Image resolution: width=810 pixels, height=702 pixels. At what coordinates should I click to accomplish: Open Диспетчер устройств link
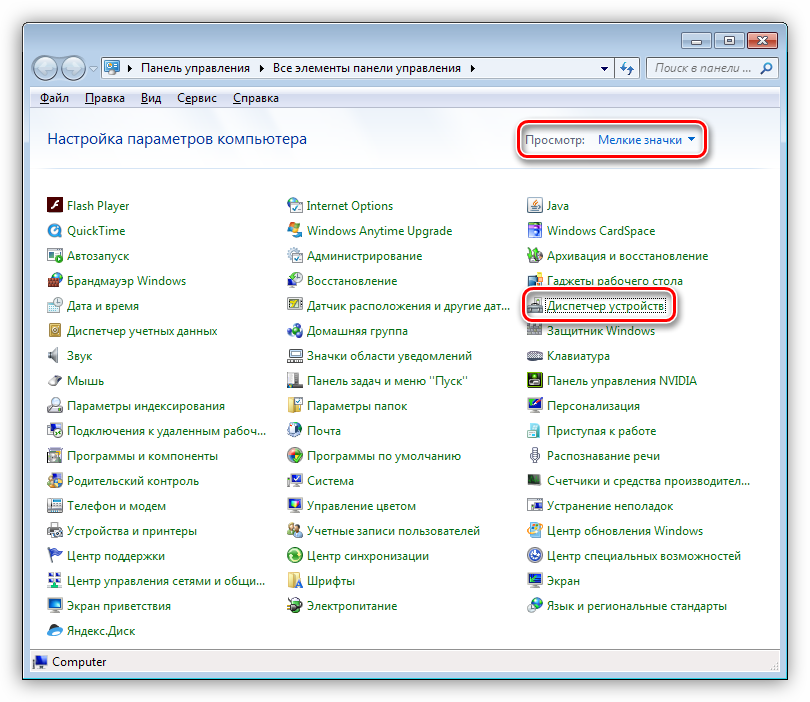click(x=606, y=306)
